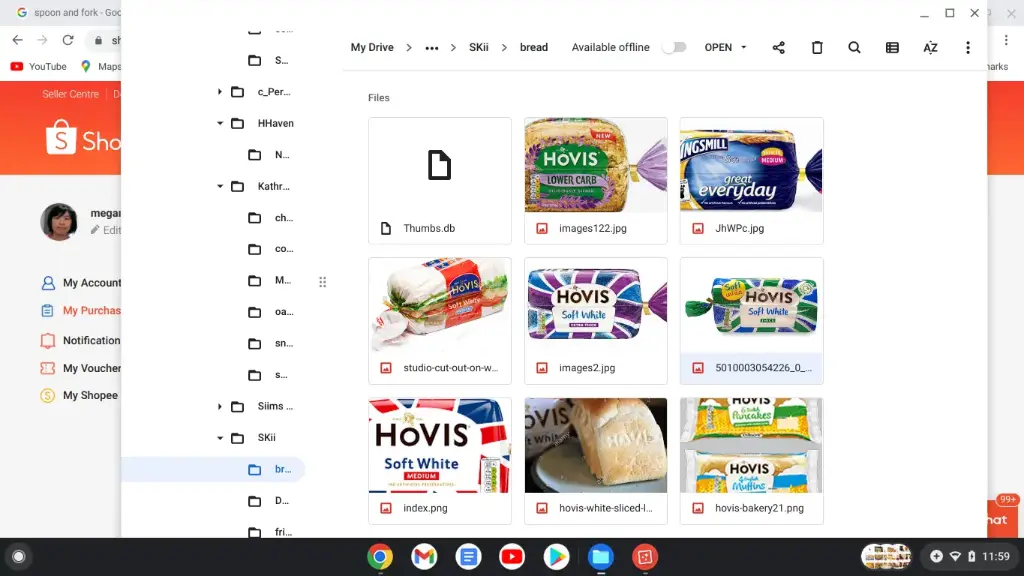Open the AZ sort options

(930, 48)
